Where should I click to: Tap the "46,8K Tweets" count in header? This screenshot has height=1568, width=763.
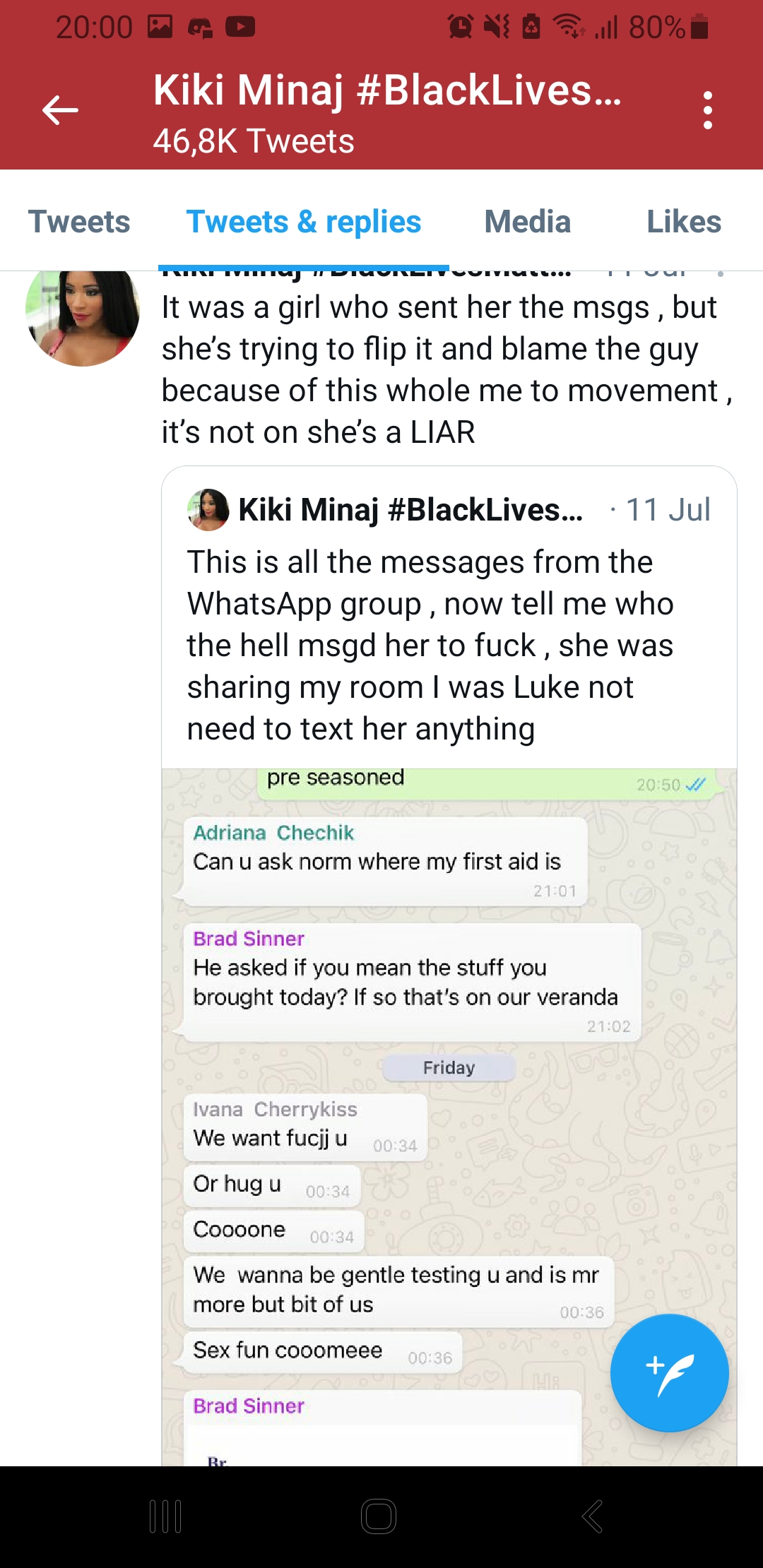click(254, 141)
